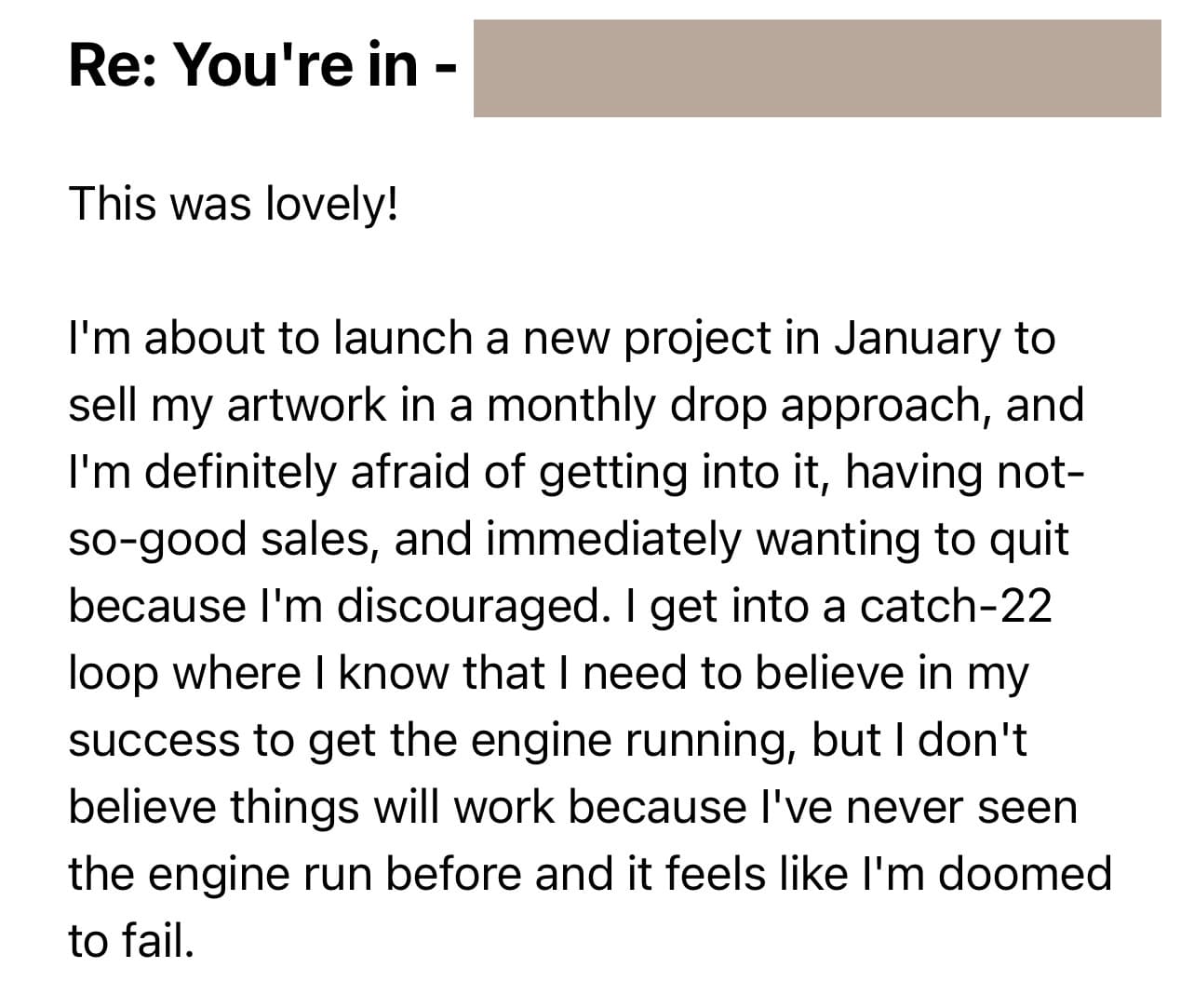Image resolution: width=1194 pixels, height=1008 pixels.
Task: Click the word "definitely" in the paragraph
Action: click(245, 473)
